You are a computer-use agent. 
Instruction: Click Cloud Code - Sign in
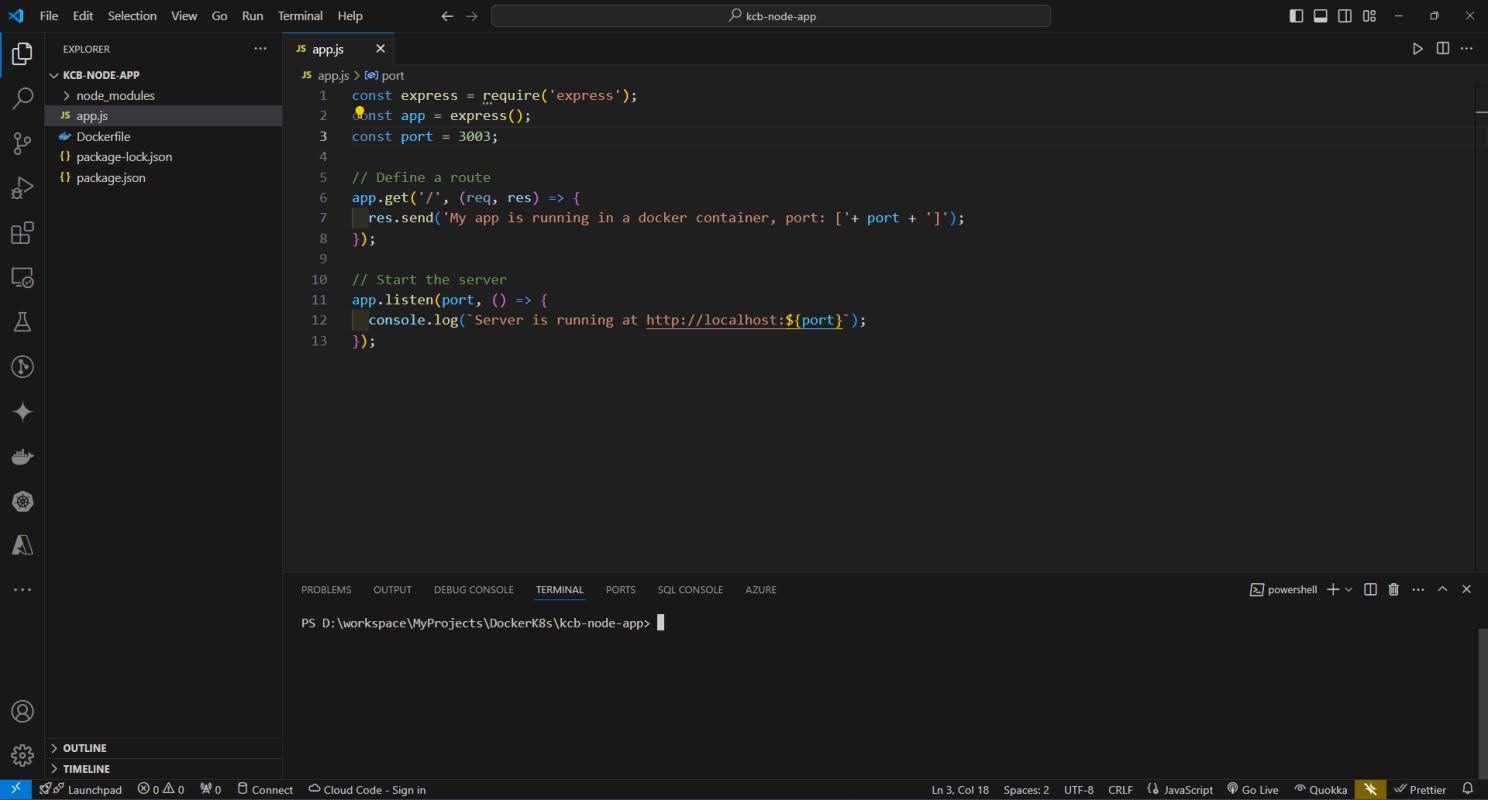pos(367,790)
